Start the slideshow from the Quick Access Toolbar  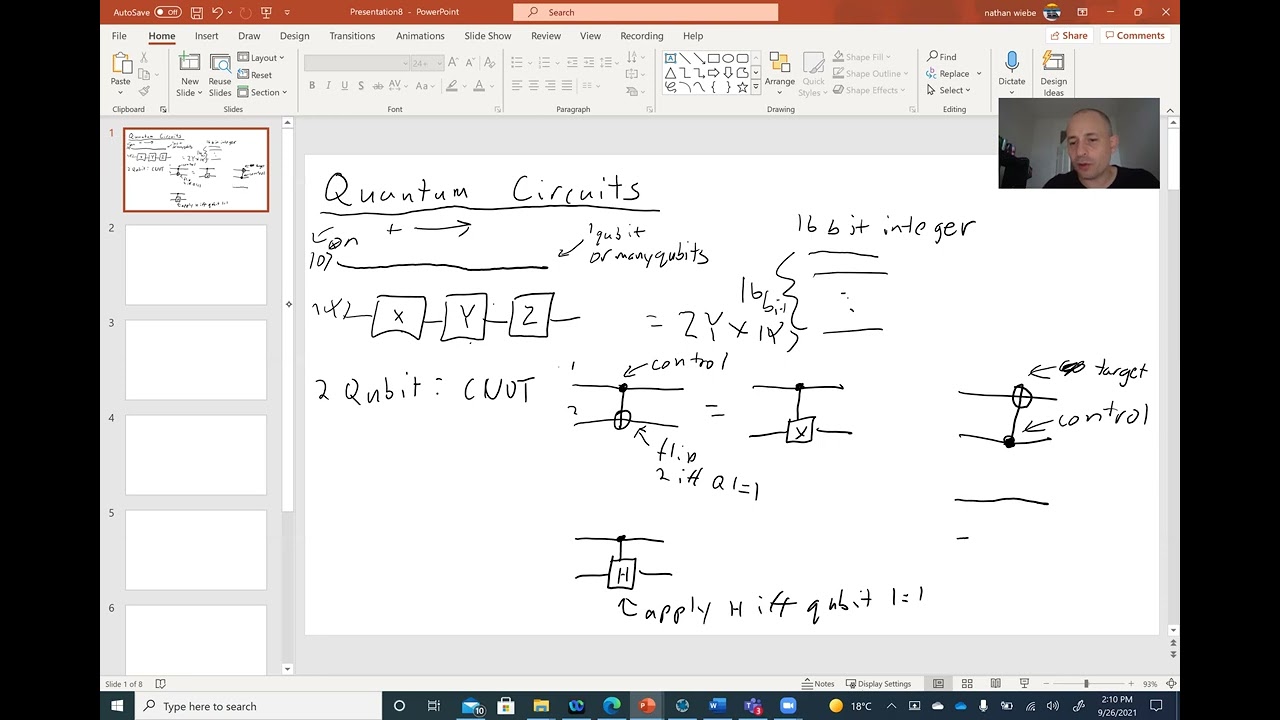266,12
